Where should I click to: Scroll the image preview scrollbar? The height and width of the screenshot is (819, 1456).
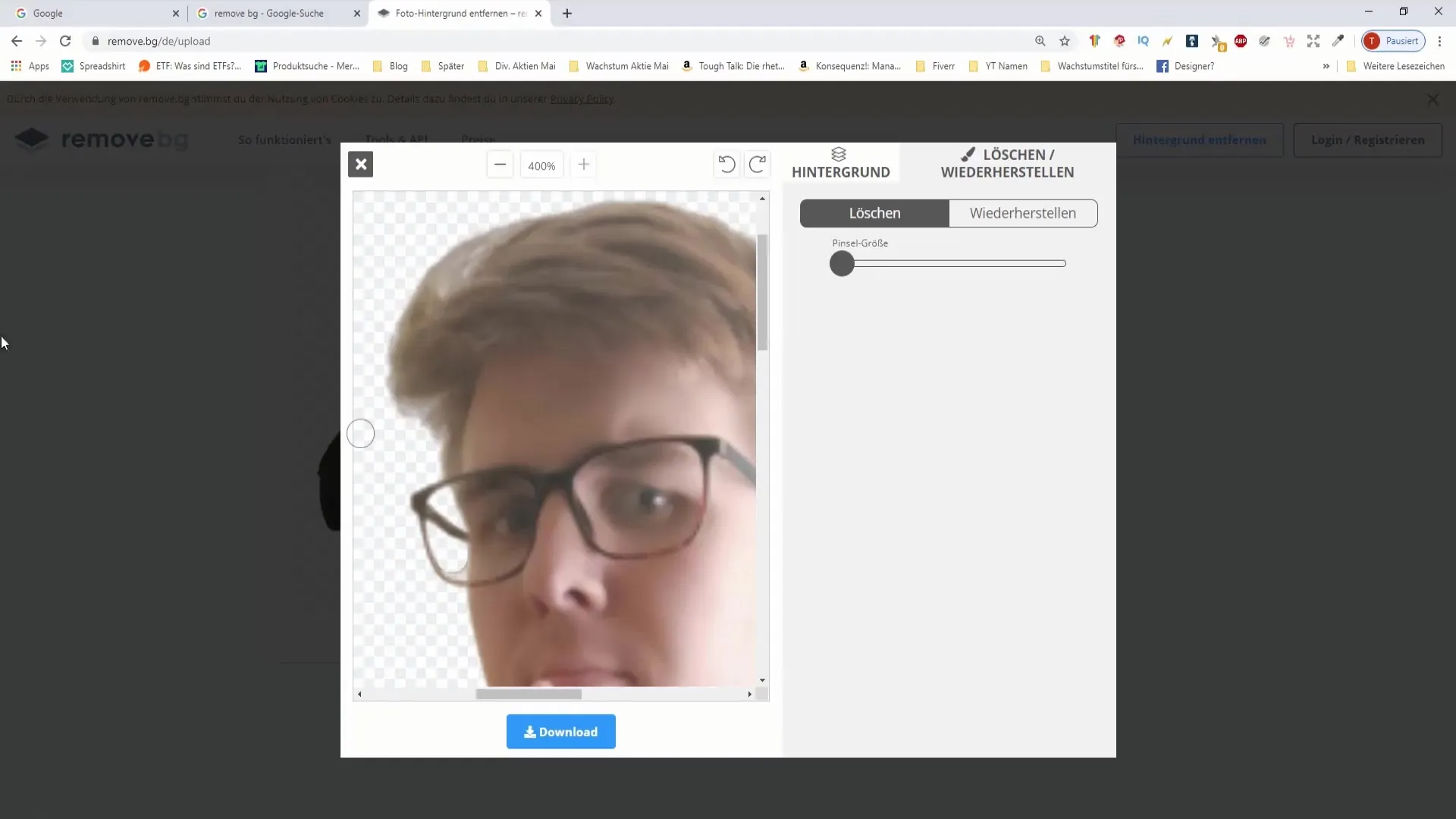pos(529,694)
